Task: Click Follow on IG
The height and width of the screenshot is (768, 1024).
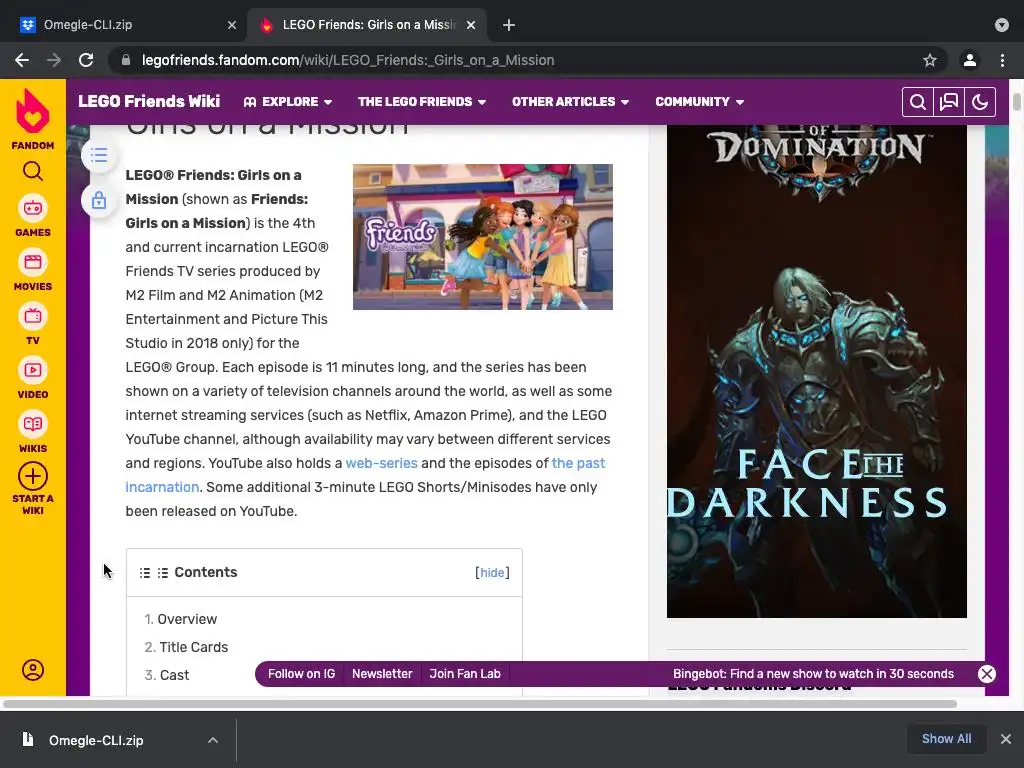Action: 301,674
